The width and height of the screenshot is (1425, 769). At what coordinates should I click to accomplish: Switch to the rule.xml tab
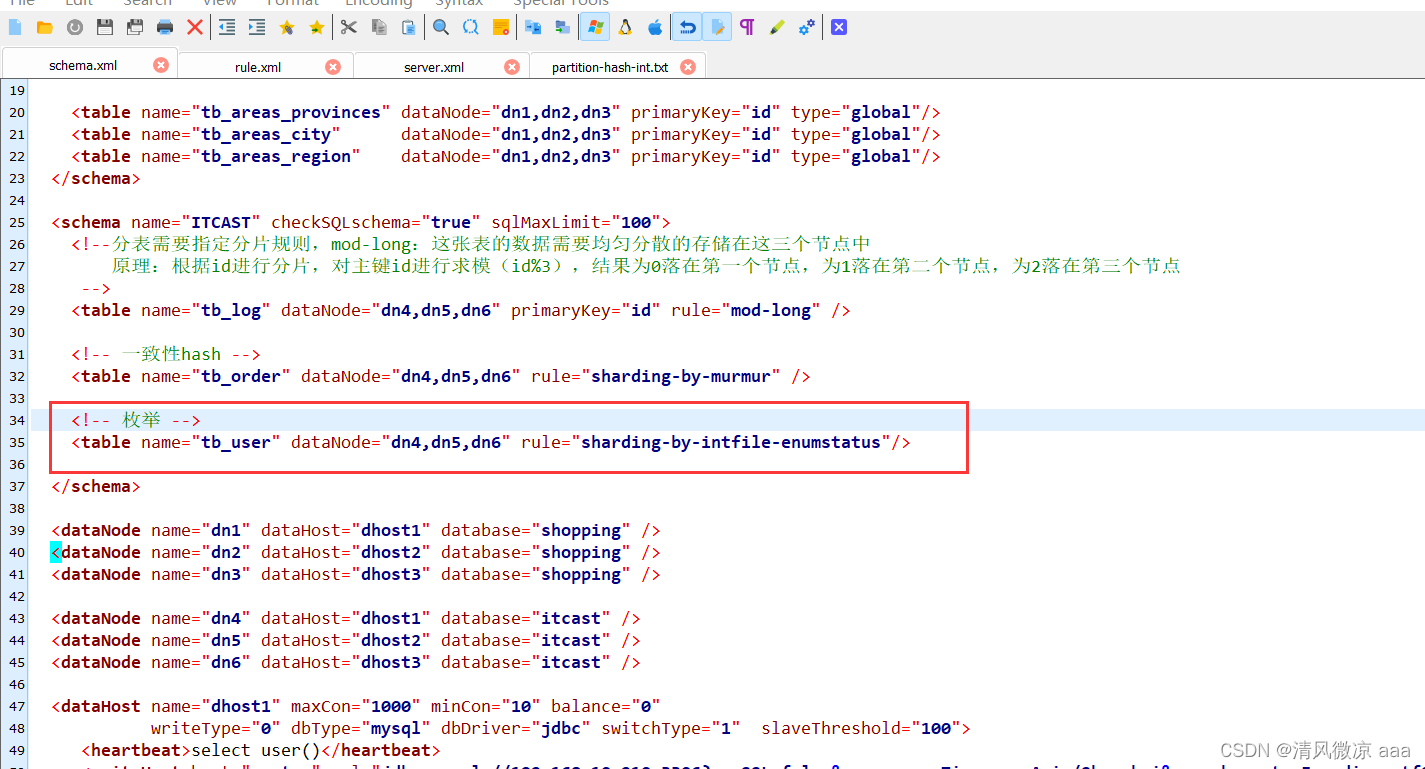pyautogui.click(x=258, y=67)
